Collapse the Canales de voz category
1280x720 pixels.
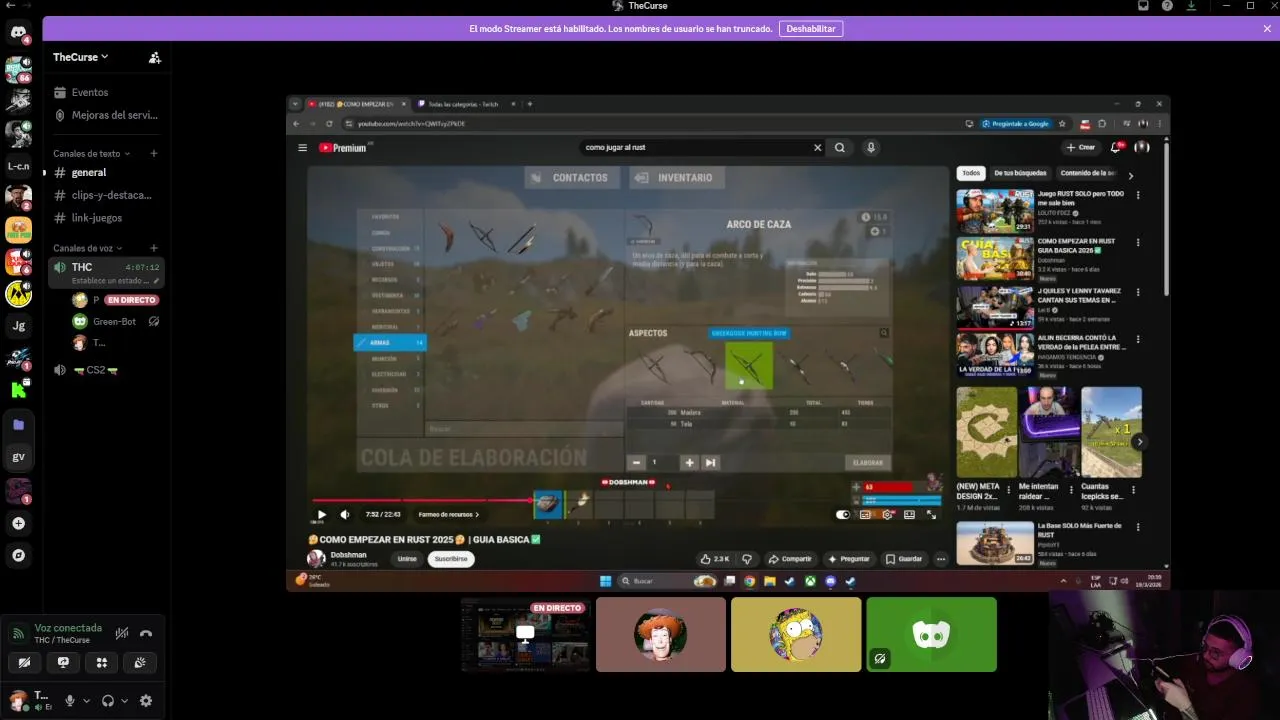pyautogui.click(x=87, y=248)
